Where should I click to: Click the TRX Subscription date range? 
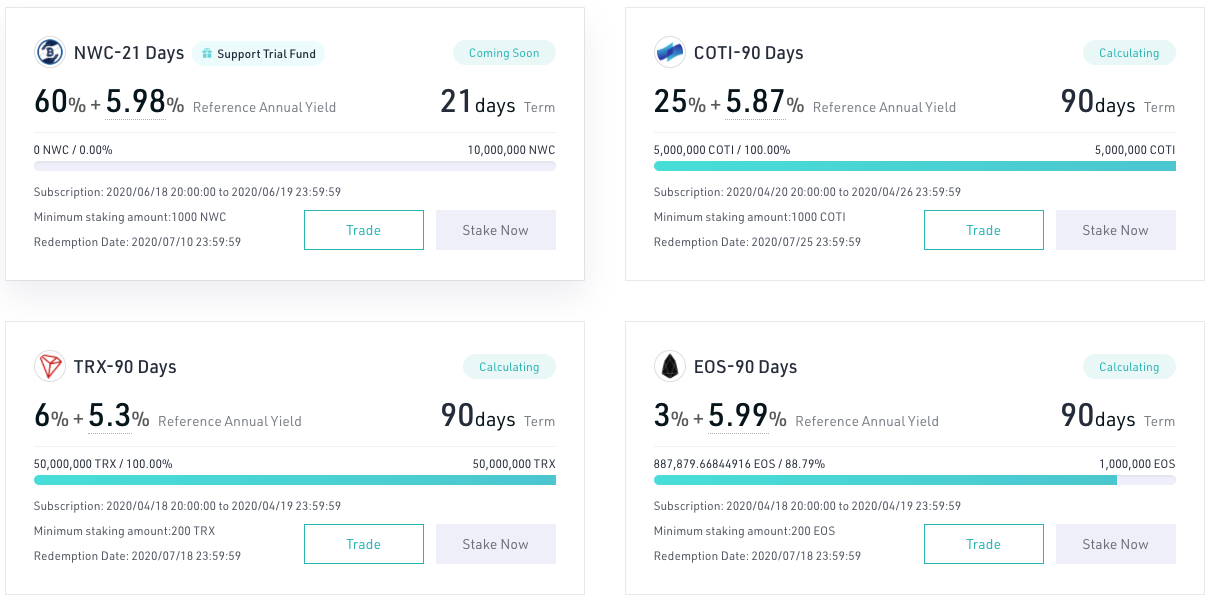188,506
